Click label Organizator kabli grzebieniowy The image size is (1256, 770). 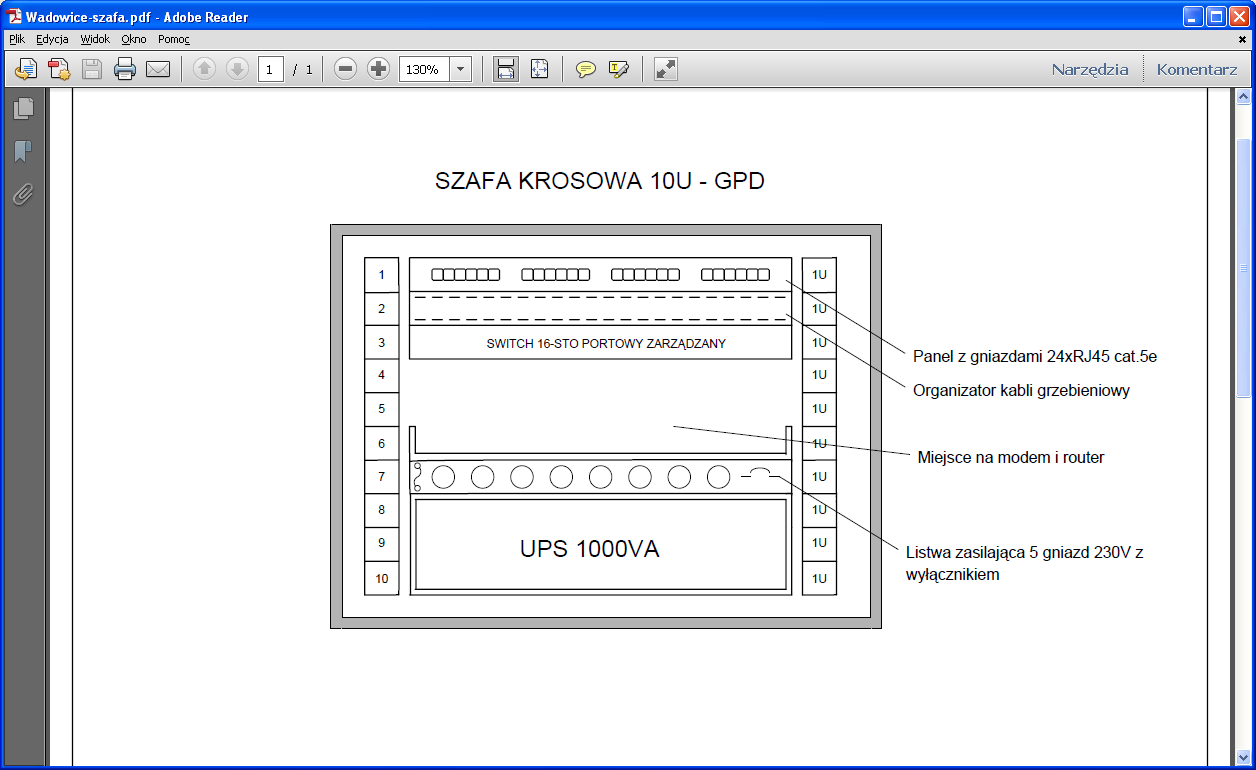(1021, 390)
